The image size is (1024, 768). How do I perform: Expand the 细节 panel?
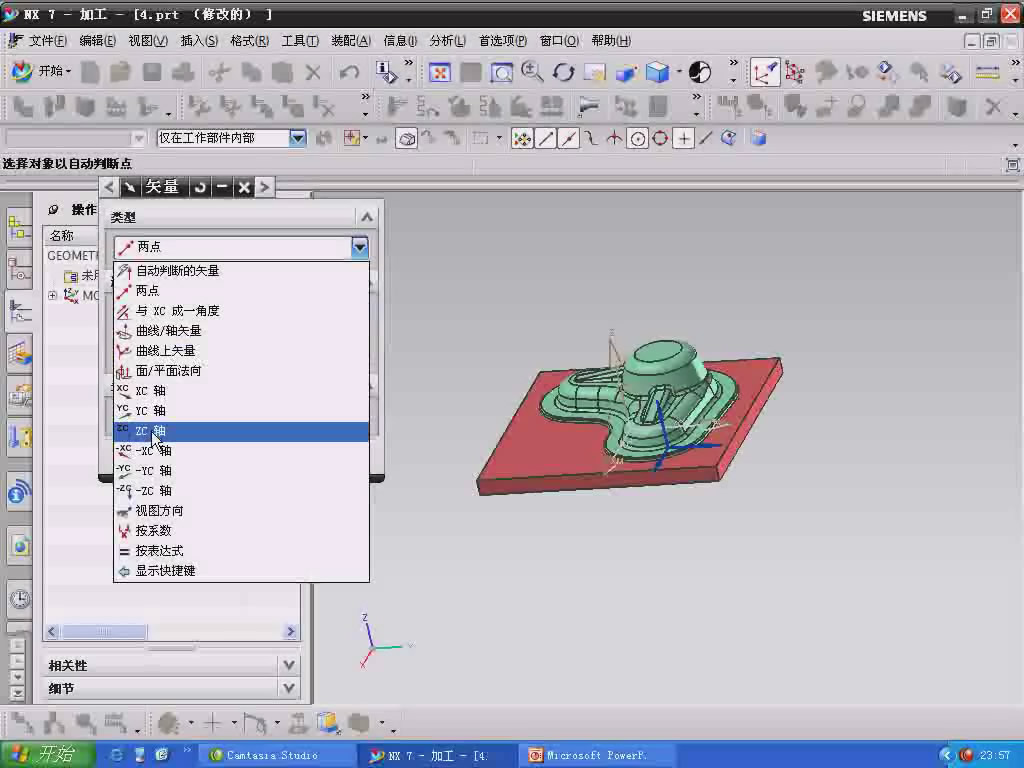click(288, 688)
